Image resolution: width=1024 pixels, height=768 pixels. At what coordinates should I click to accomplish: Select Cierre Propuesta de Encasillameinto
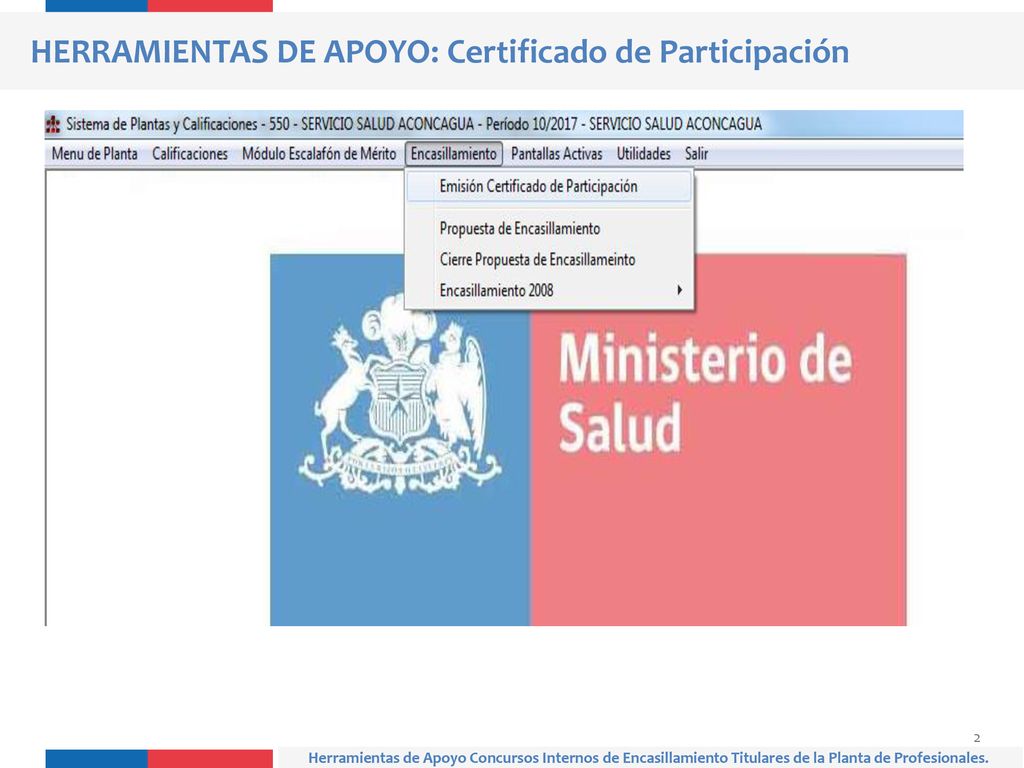tap(549, 259)
